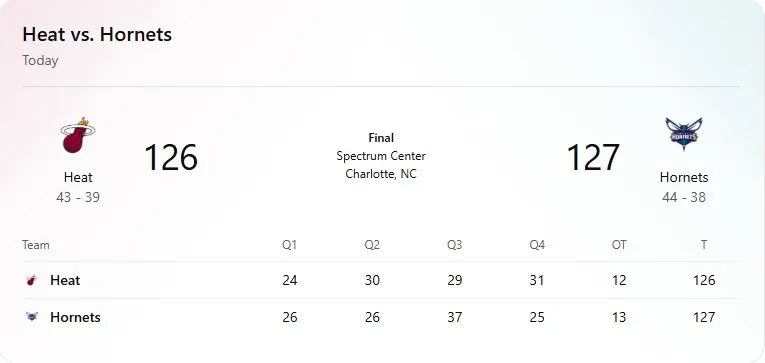
Task: Click the Q1 column header
Action: point(289,245)
